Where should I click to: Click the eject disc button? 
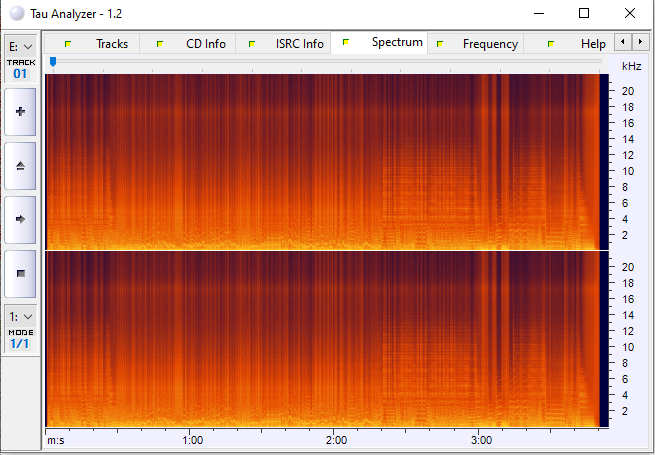click(20, 166)
